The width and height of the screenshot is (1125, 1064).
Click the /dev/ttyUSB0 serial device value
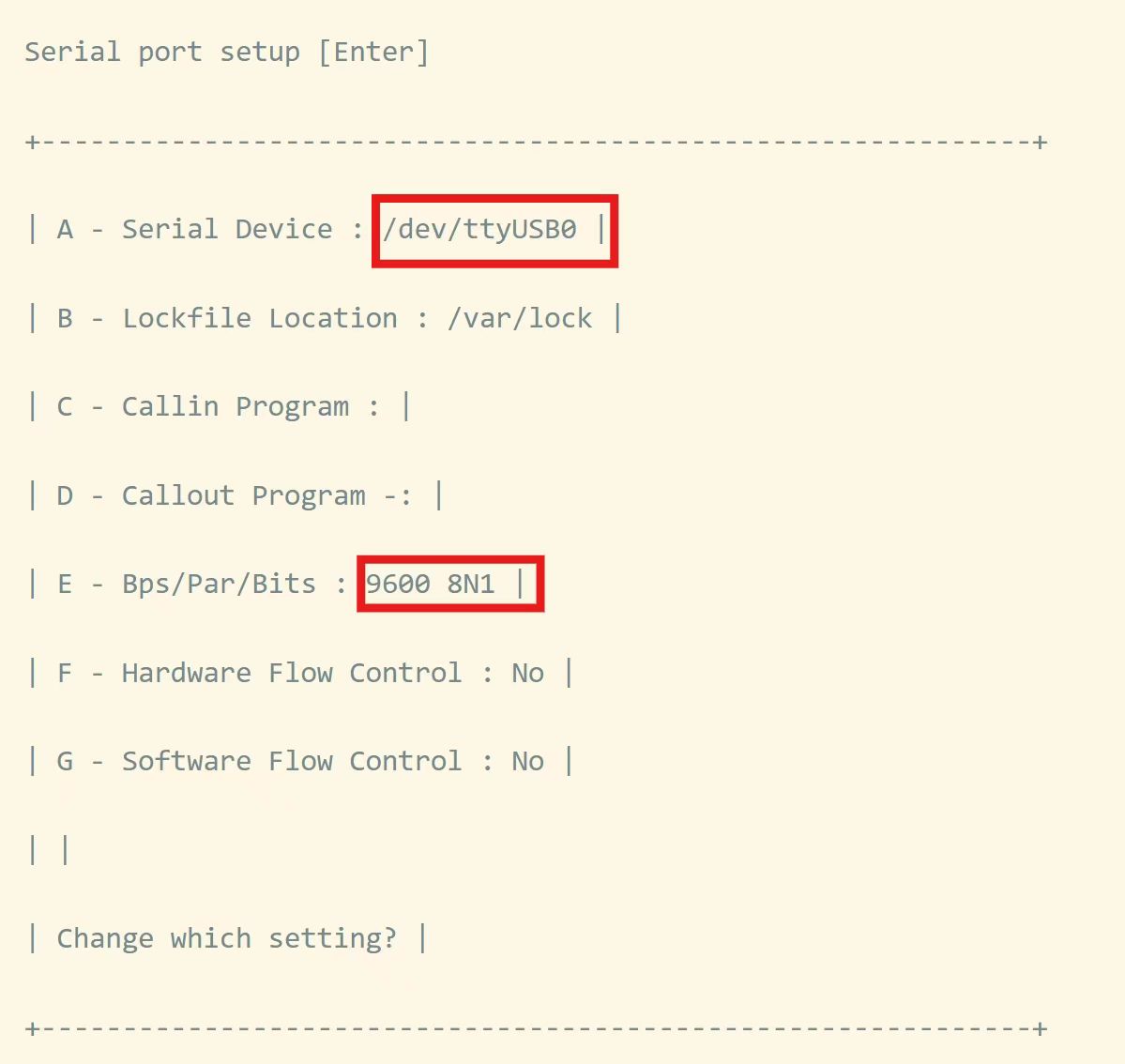point(479,230)
